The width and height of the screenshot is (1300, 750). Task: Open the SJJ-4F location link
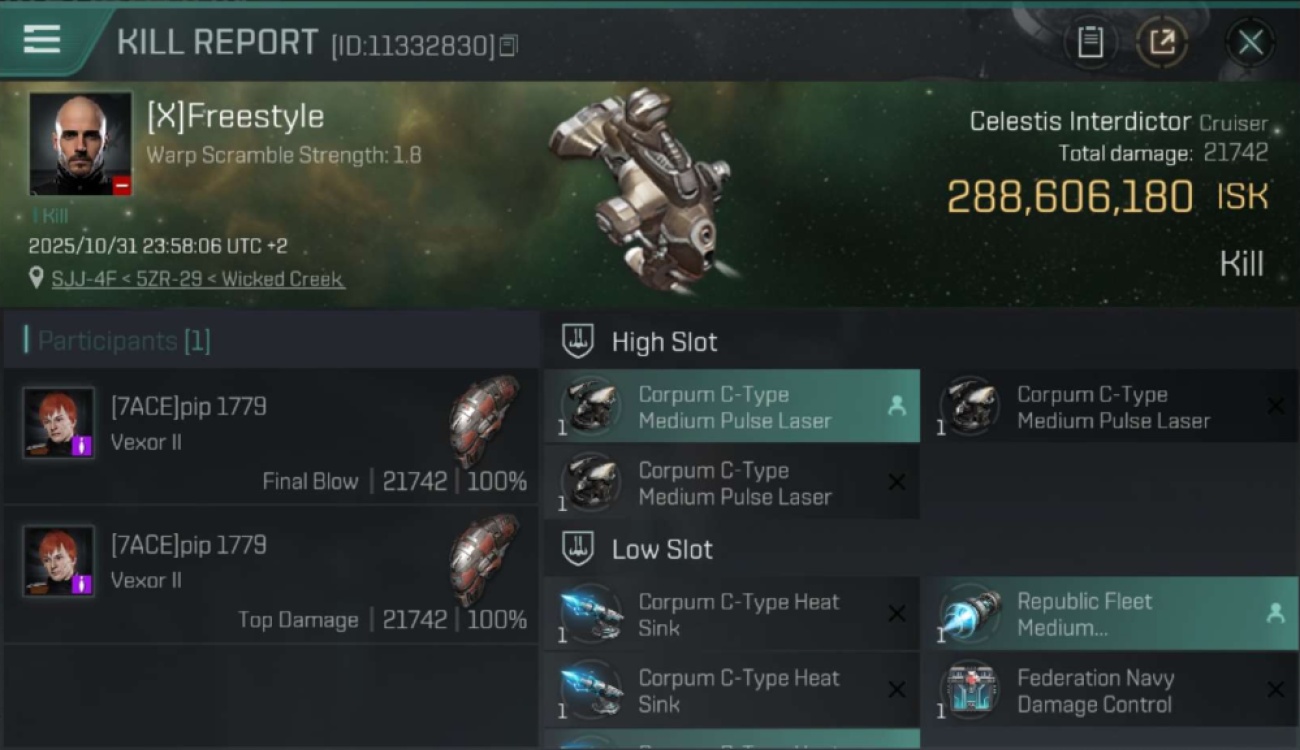[198, 279]
